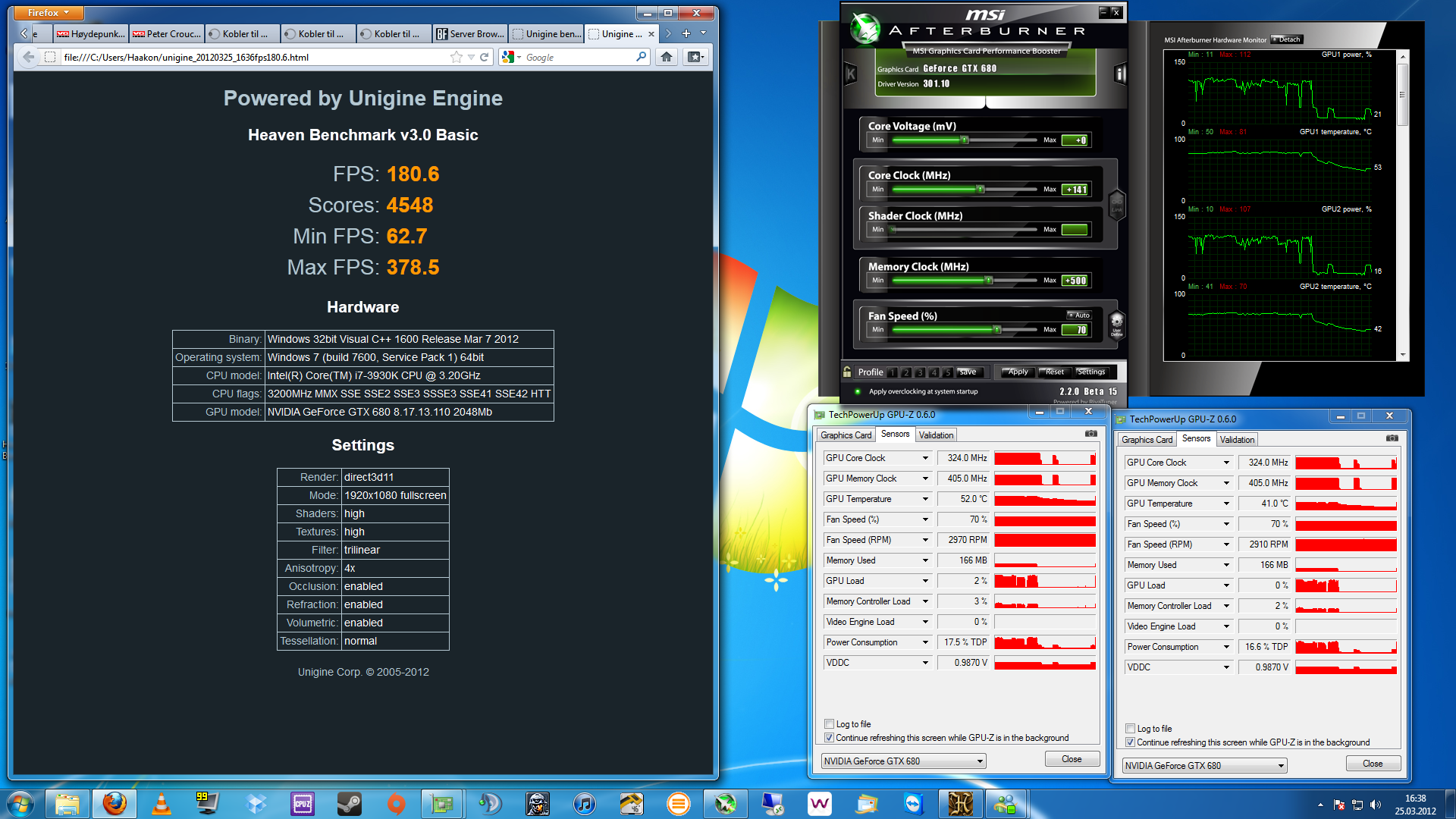Open the GPU-Z taskbar icon

[443, 803]
